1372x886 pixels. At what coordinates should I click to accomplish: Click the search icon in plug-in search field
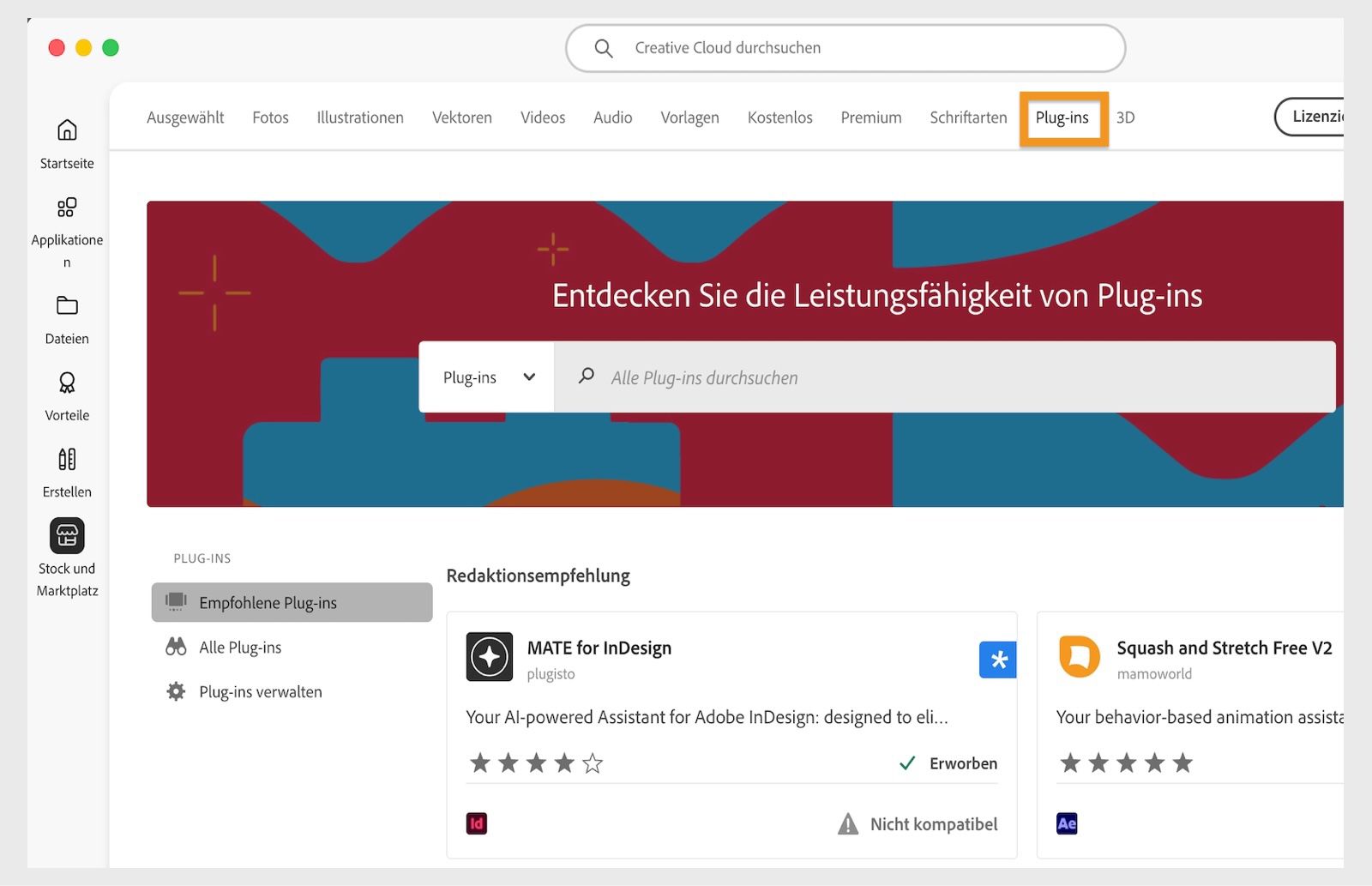[x=587, y=376]
